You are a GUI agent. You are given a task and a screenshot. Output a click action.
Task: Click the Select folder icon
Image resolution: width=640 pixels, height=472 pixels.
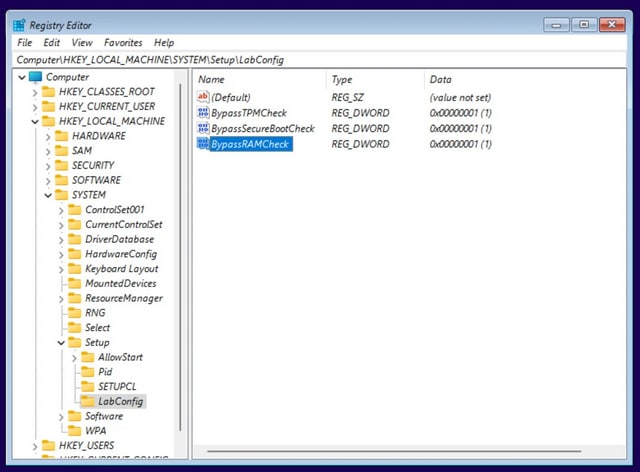click(75, 327)
